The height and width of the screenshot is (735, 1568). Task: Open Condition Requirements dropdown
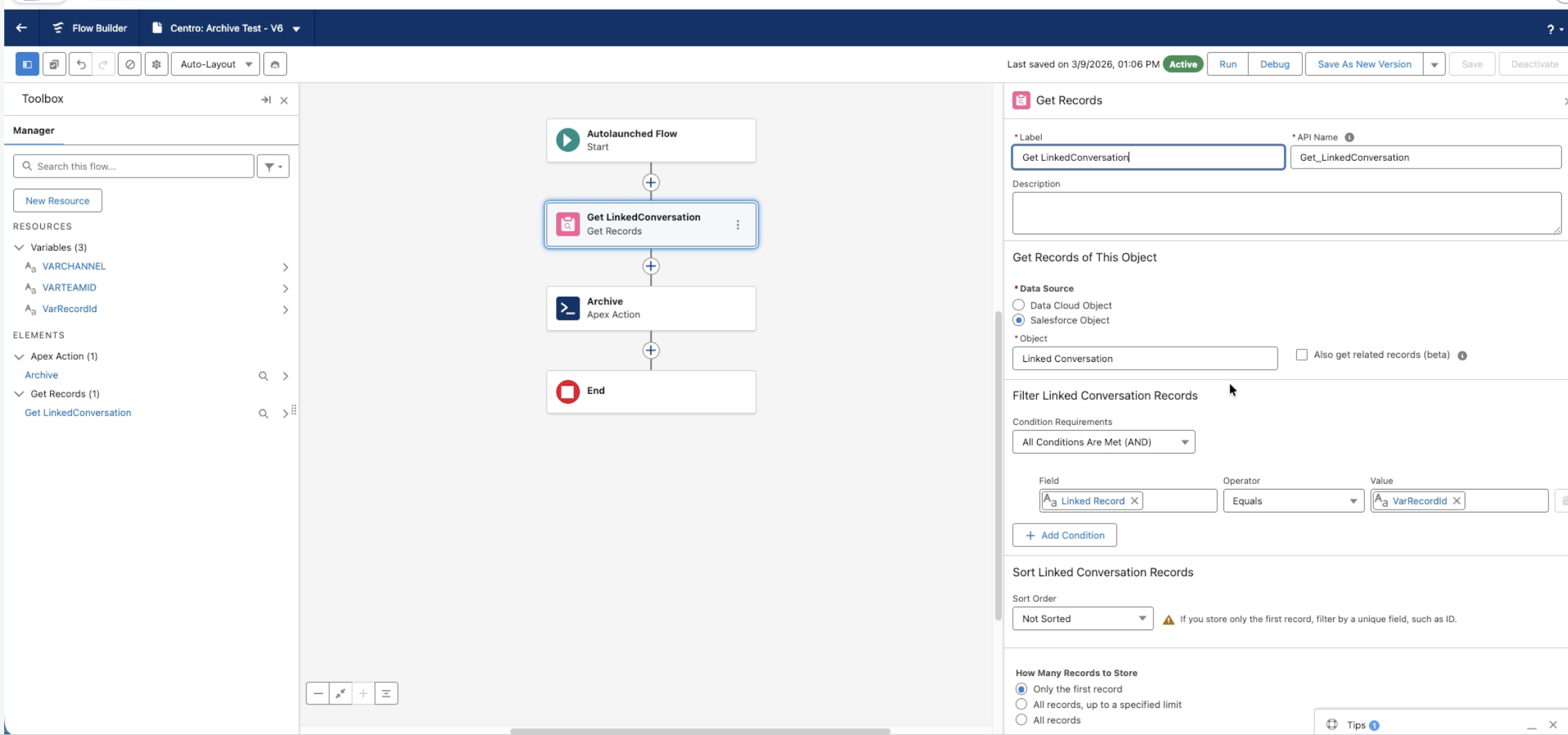pyautogui.click(x=1104, y=442)
